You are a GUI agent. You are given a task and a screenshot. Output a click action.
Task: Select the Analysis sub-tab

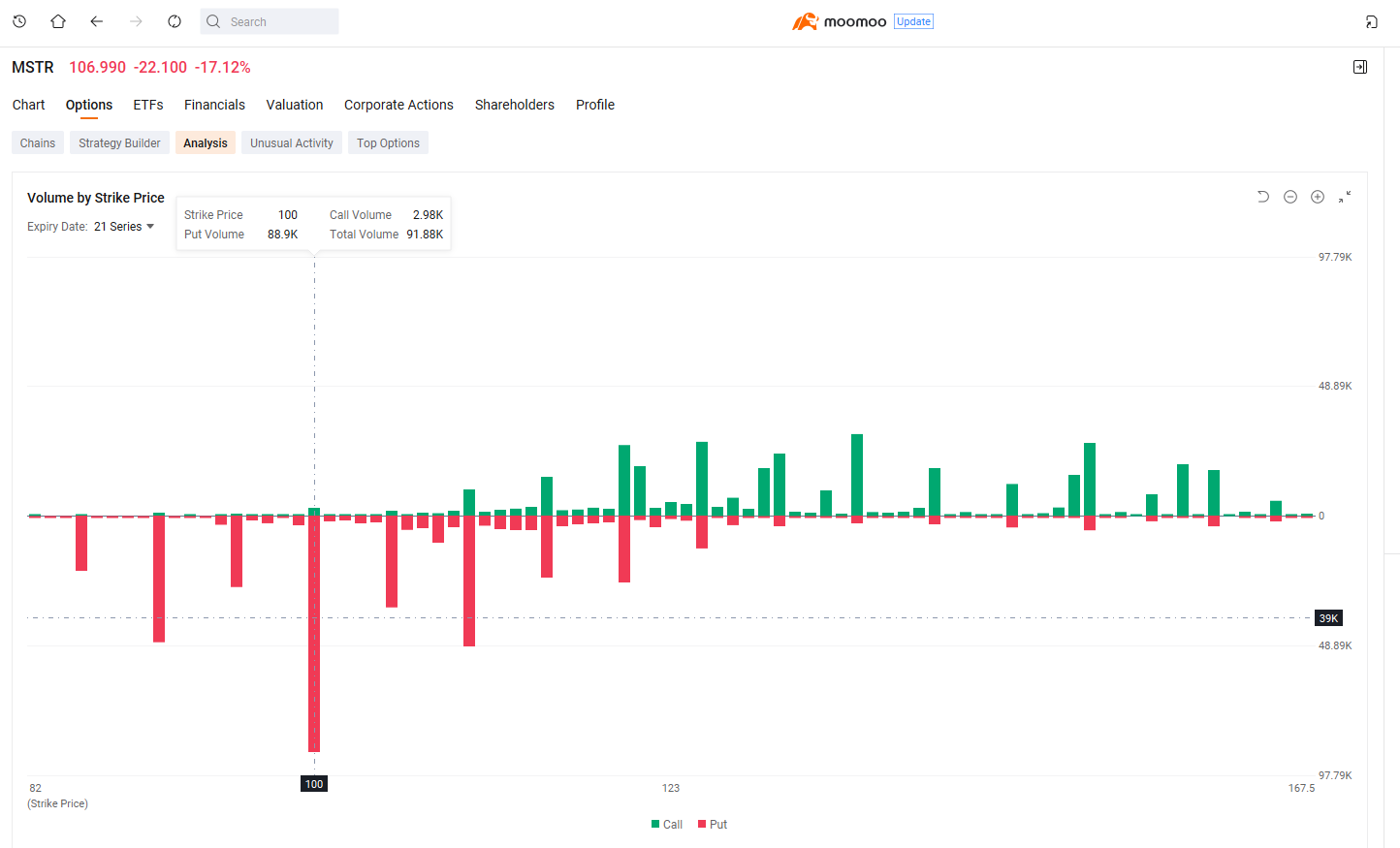[206, 142]
